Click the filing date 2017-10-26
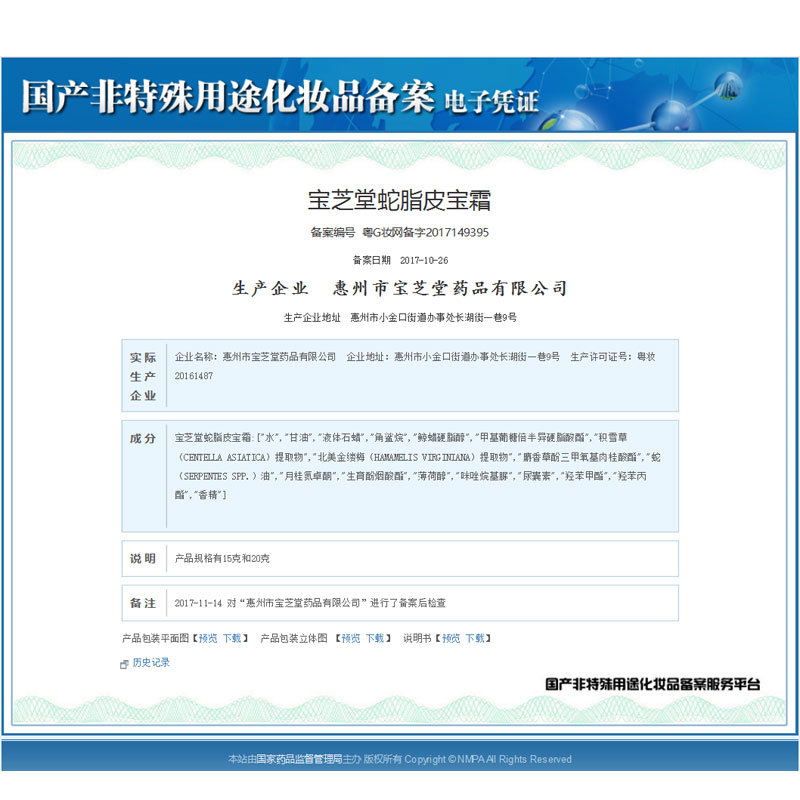800x800 pixels. pos(424,260)
